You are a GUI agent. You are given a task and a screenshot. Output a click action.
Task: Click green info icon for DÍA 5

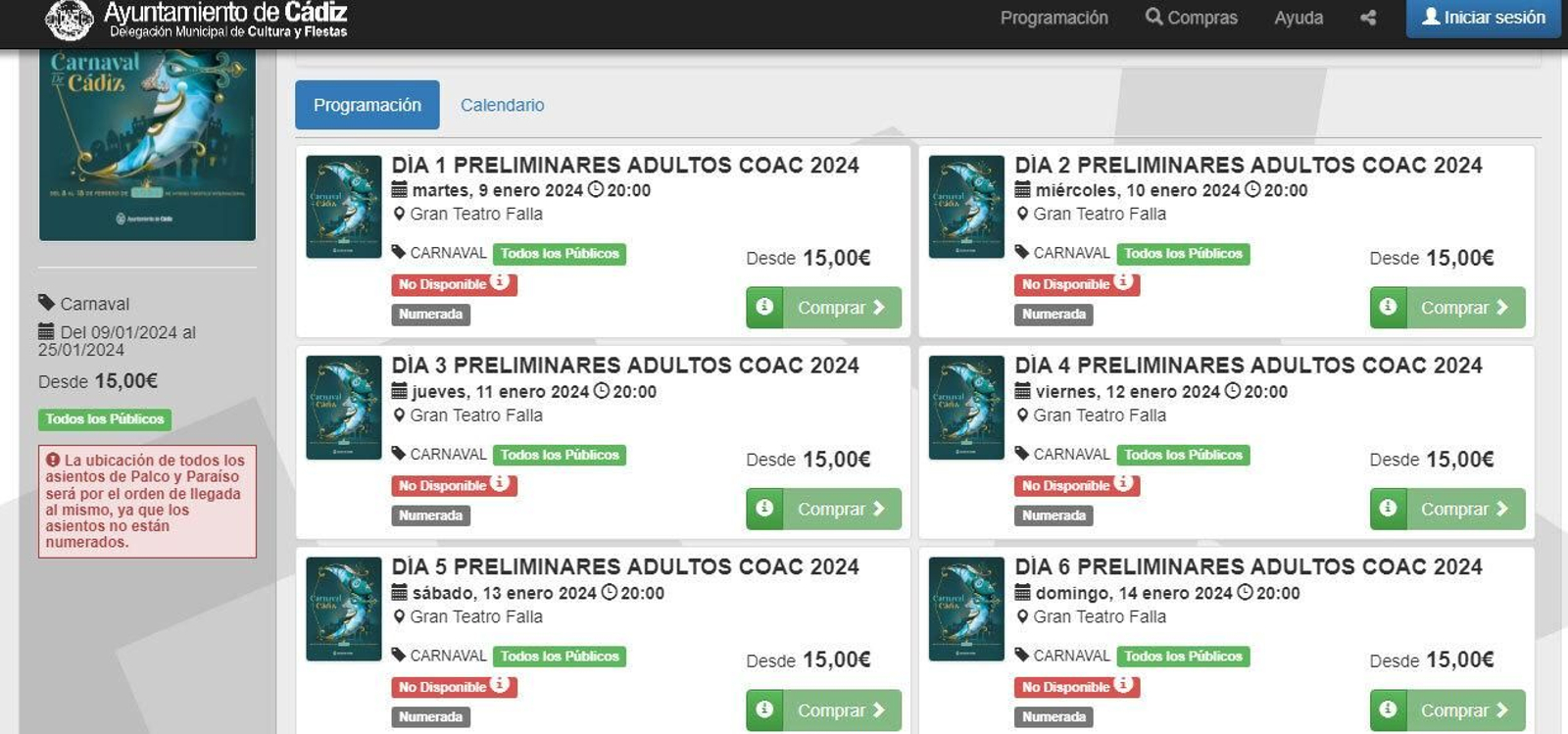tap(764, 710)
